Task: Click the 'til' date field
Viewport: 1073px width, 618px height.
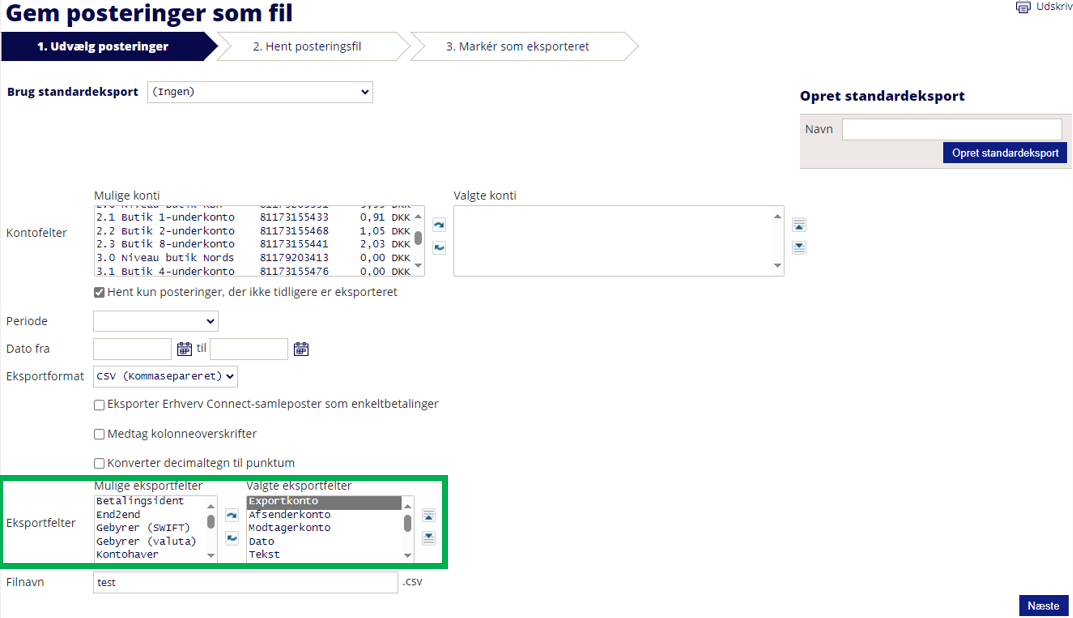Action: click(248, 348)
